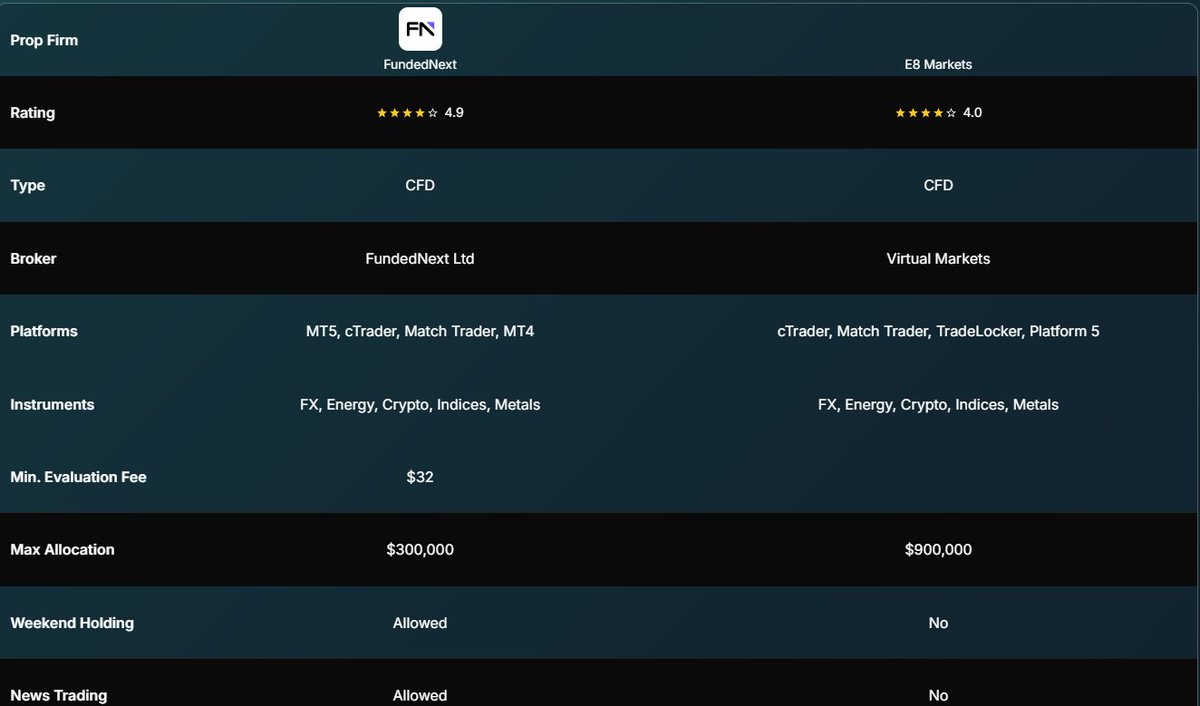Click the Instruments row label

(x=52, y=404)
